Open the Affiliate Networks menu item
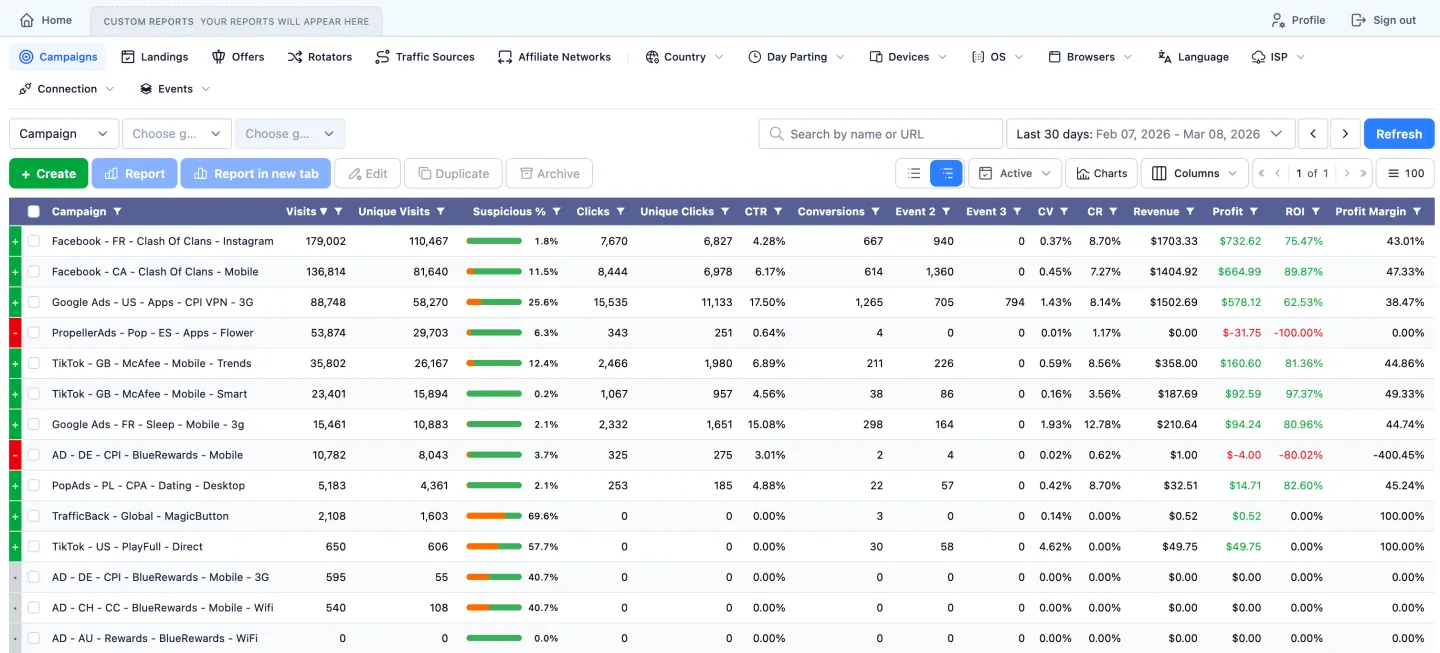The width and height of the screenshot is (1440, 653). [554, 57]
